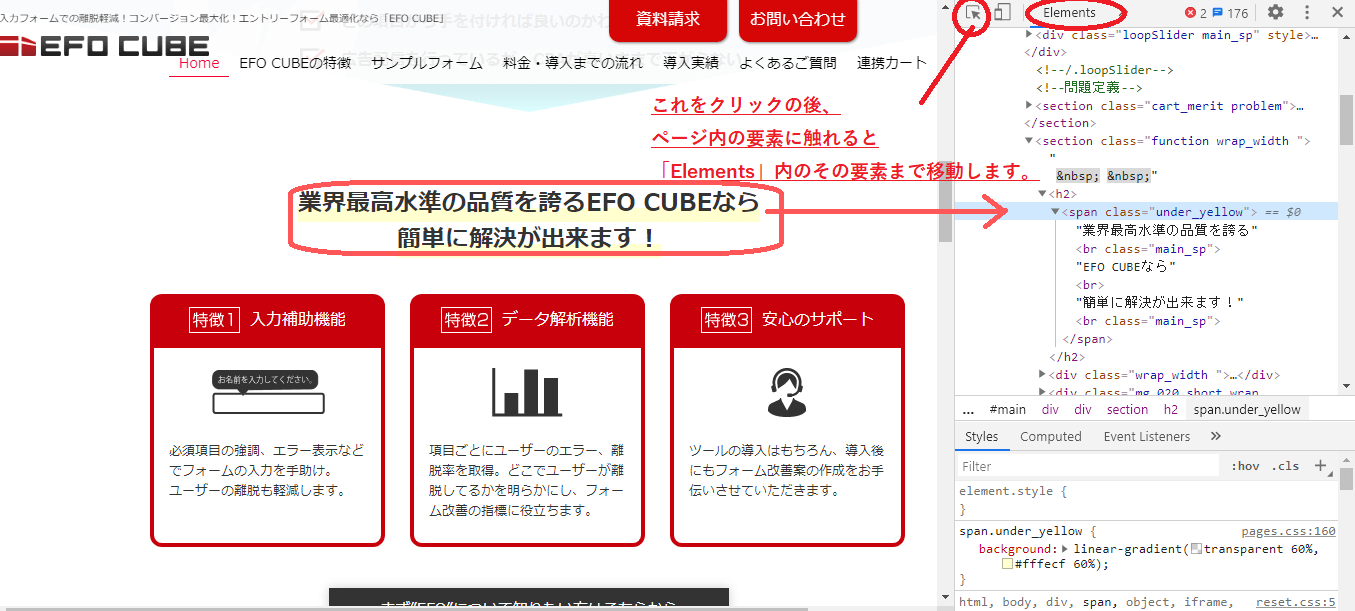Screen dimensions: 1355x611
Task: Open the #fffecf color swatch
Action: pyautogui.click(x=1007, y=565)
